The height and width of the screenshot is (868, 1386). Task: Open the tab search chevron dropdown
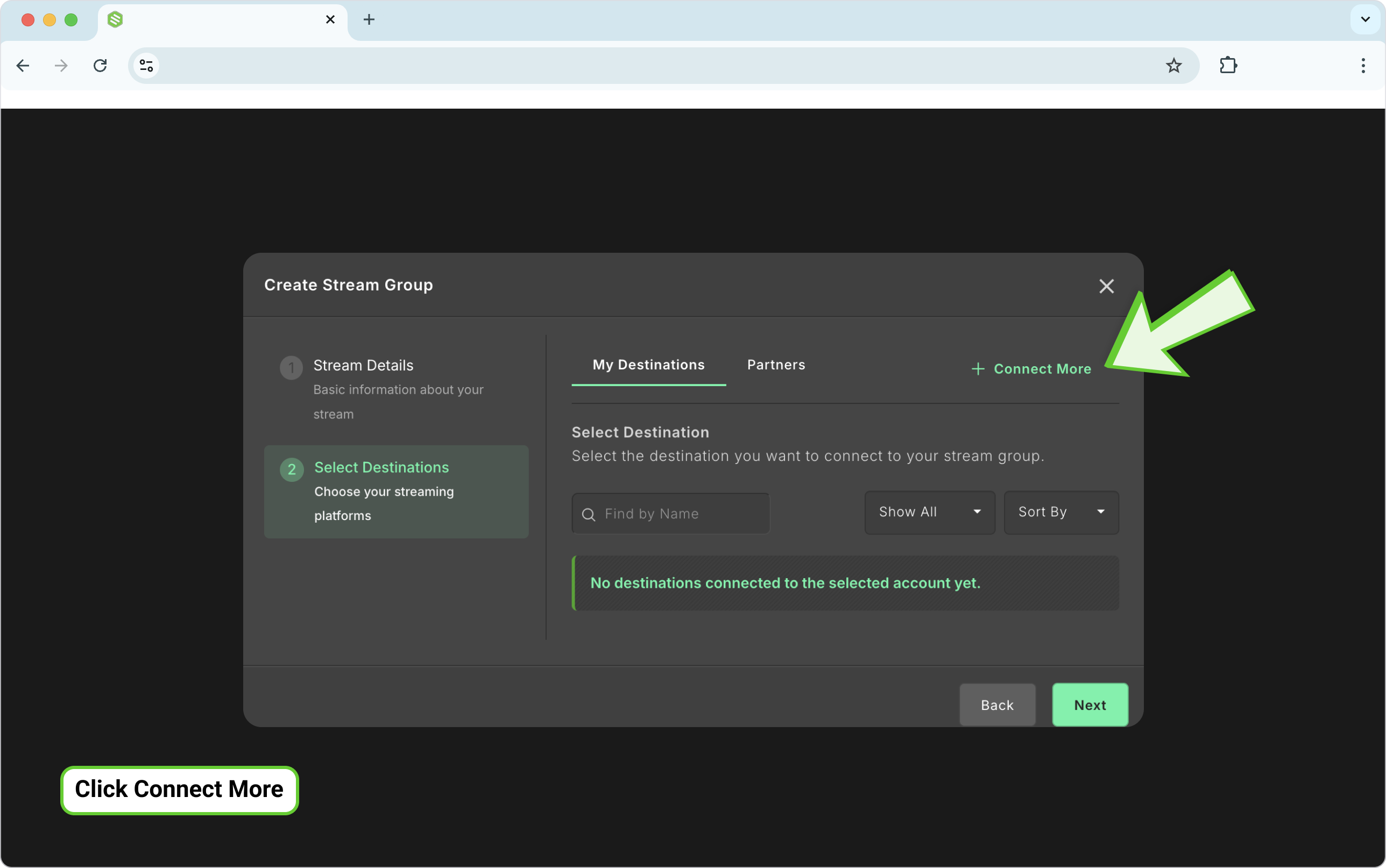coord(1366,19)
